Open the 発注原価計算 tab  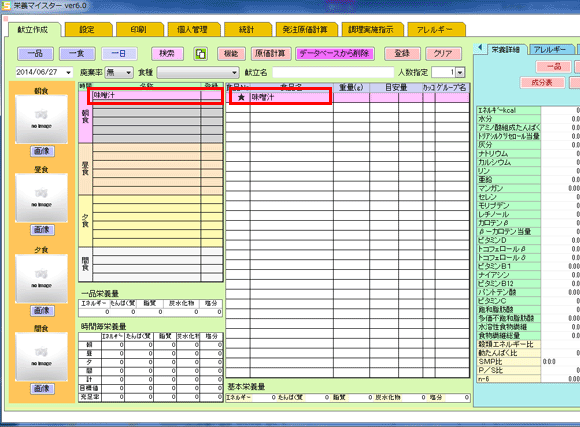tap(306, 30)
